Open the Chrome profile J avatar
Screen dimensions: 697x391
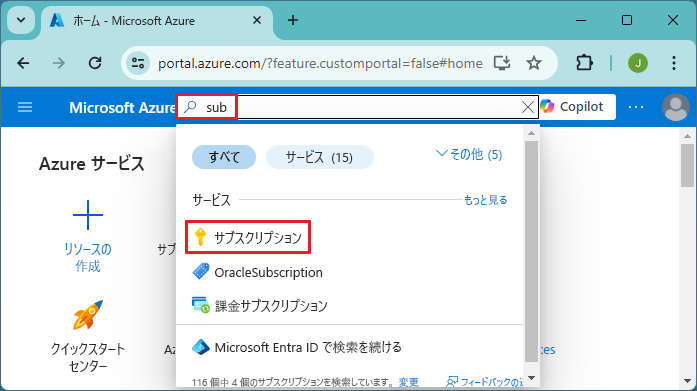click(637, 63)
